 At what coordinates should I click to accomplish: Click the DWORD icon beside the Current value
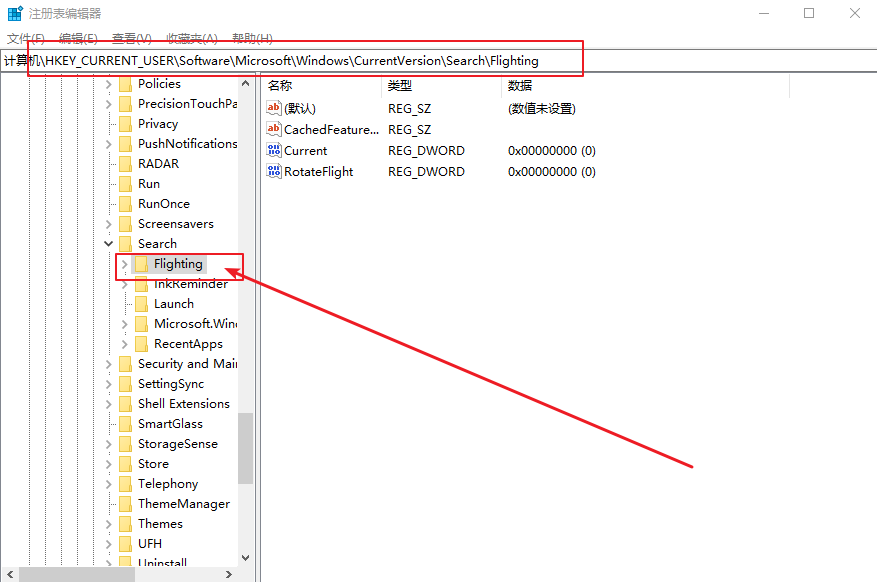coord(274,151)
